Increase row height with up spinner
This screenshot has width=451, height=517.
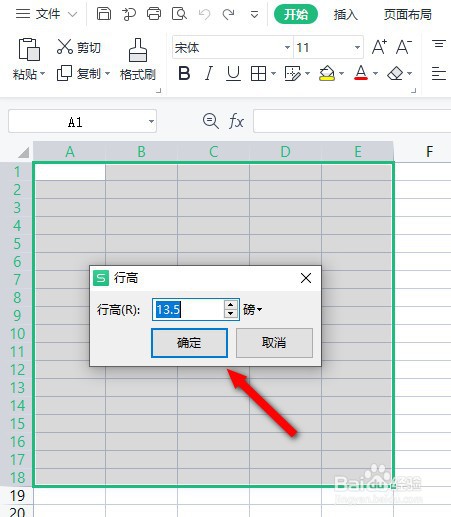231,305
